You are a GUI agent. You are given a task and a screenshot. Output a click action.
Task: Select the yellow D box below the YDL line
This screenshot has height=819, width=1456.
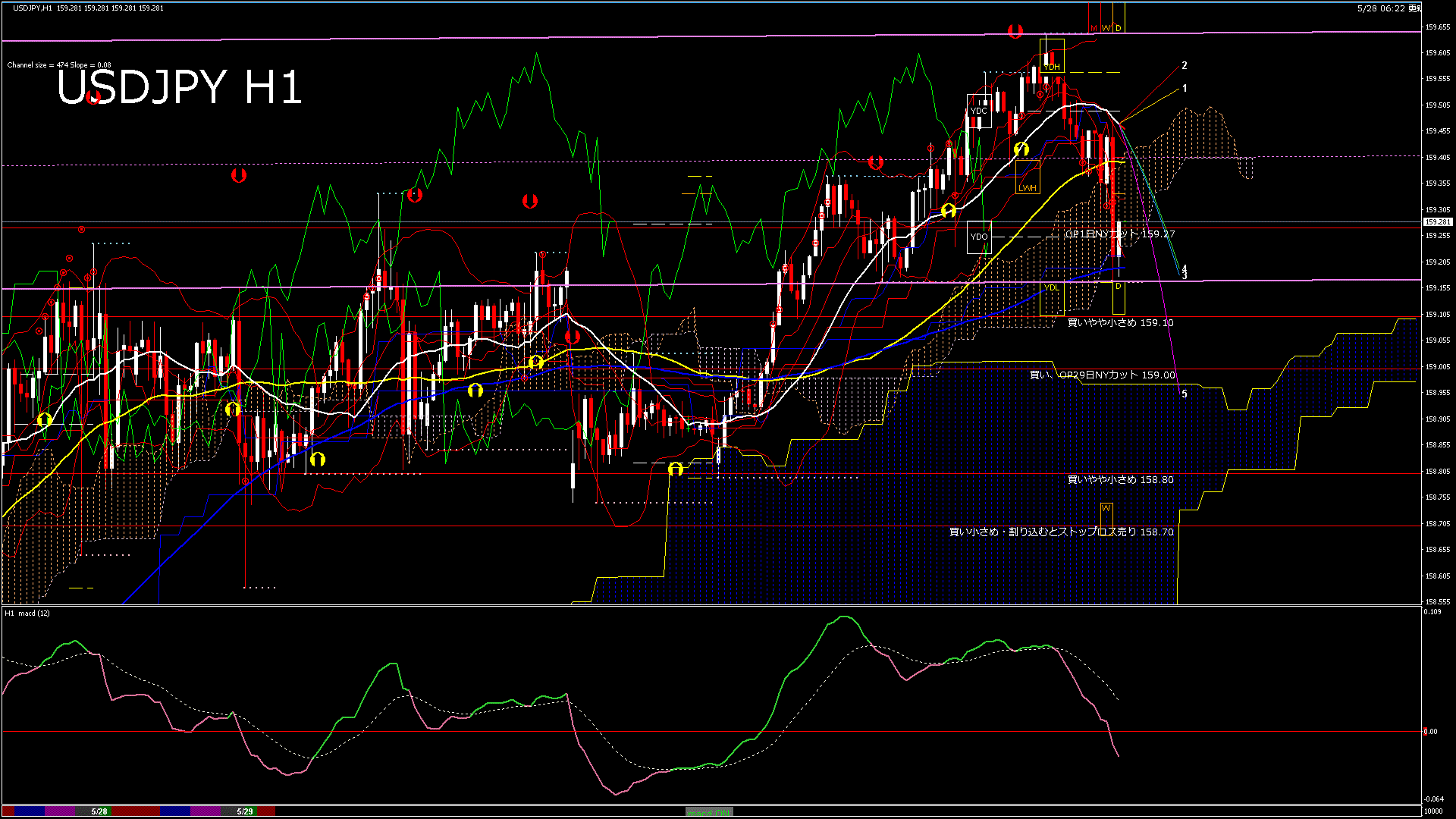pos(1119,297)
